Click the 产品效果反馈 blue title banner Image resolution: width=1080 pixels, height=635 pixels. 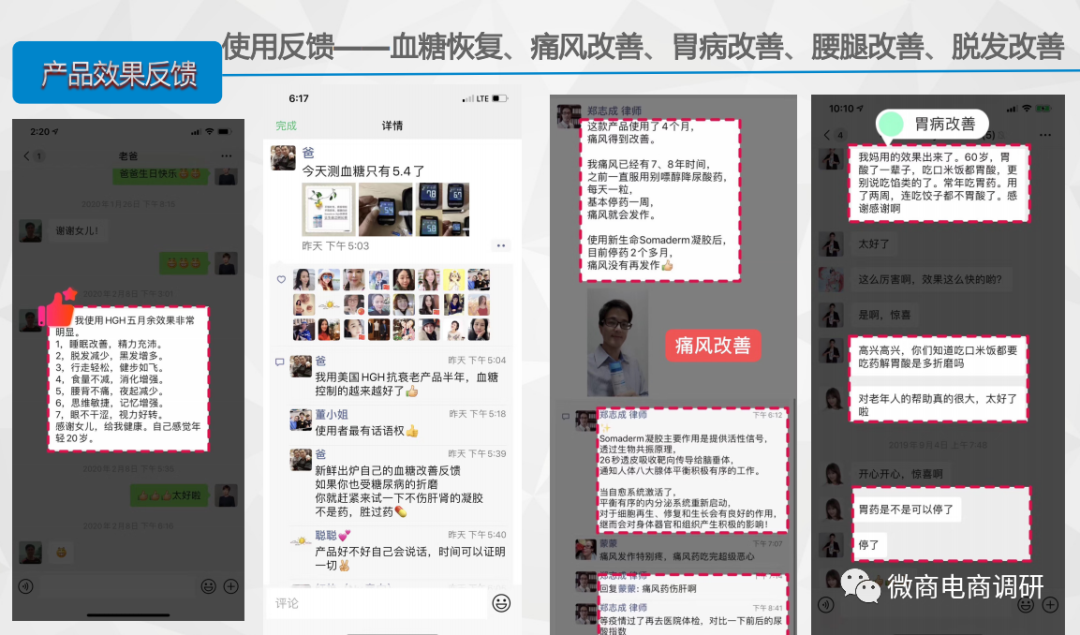pyautogui.click(x=117, y=72)
